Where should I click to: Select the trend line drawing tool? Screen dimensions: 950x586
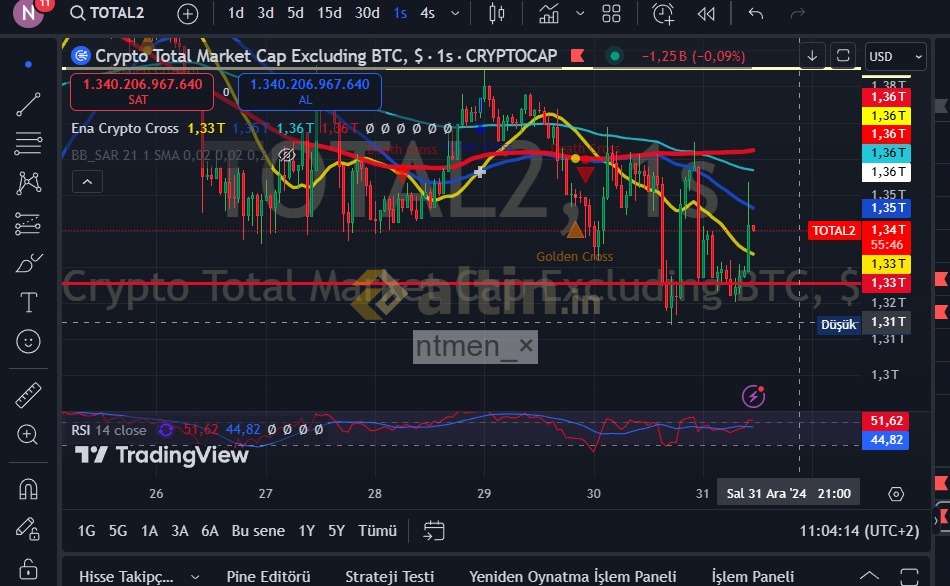click(28, 104)
